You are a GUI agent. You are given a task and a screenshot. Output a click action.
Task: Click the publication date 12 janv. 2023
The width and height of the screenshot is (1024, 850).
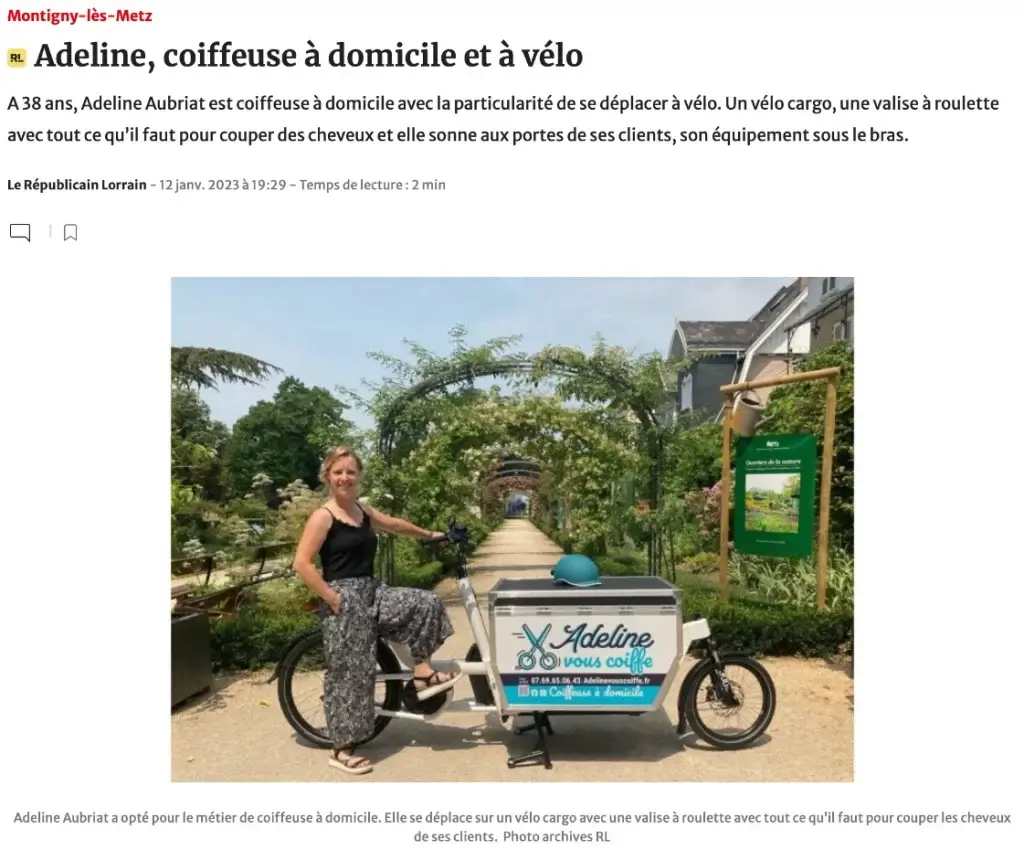point(199,185)
